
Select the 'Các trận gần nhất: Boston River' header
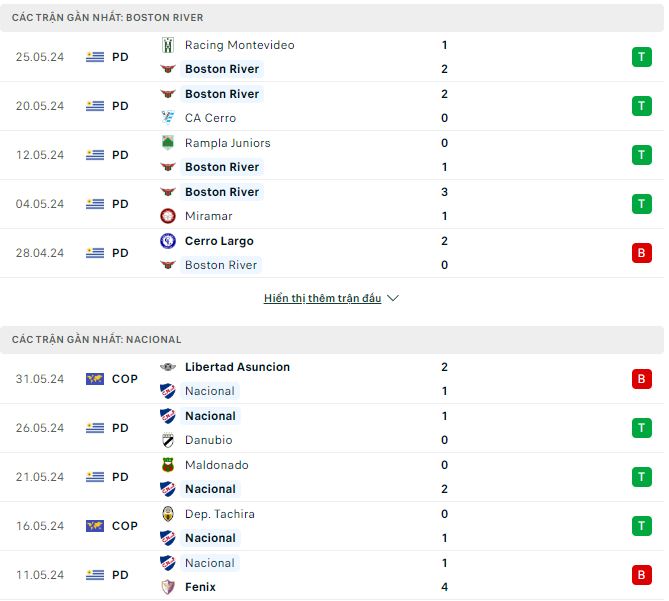click(108, 18)
